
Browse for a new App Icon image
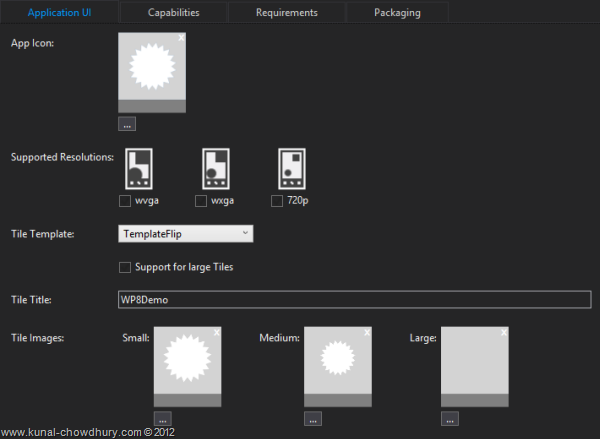127,124
